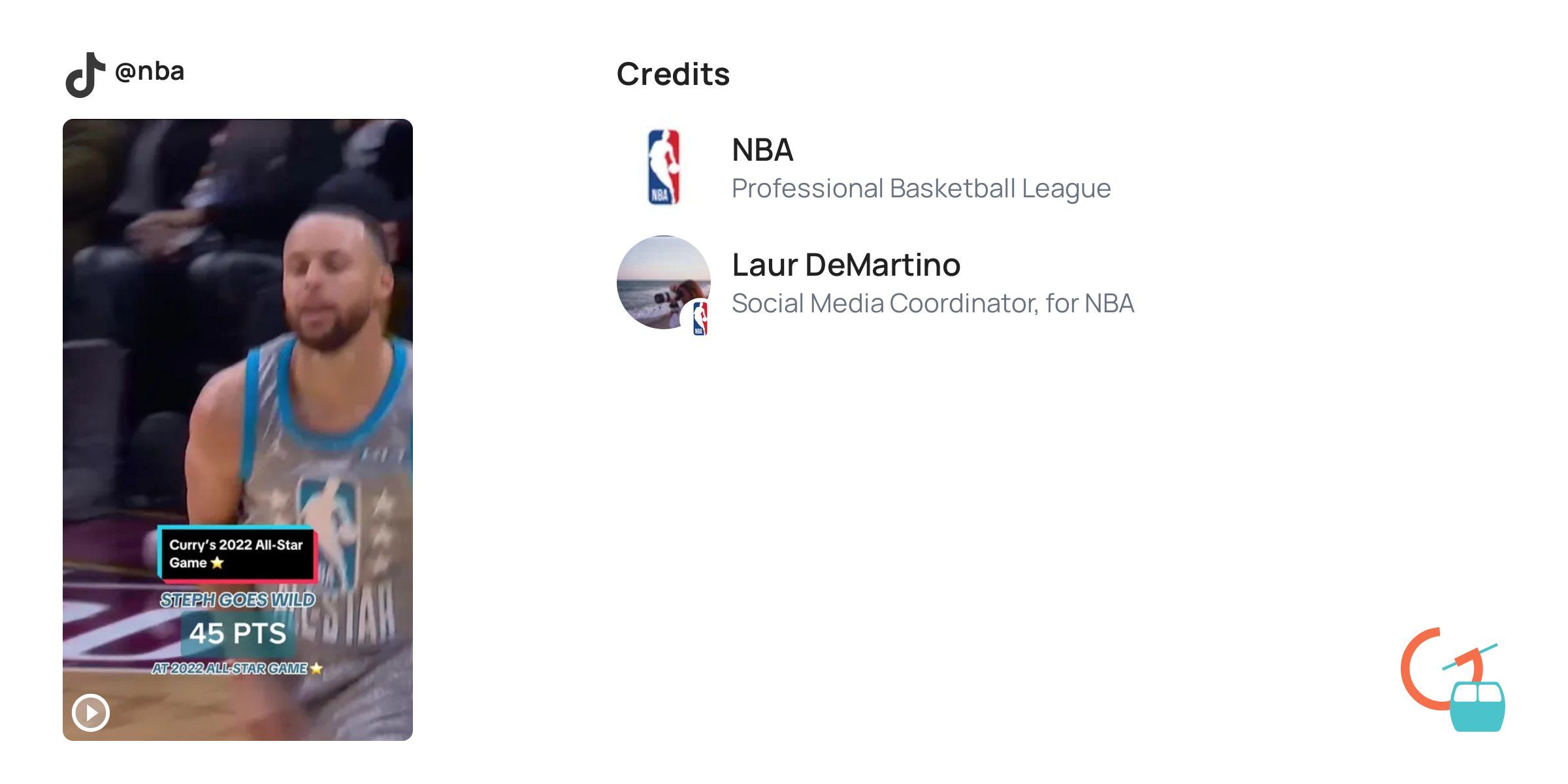The image size is (1568, 784).
Task: Open the Steph Curry video thumbnail
Action: 238,430
